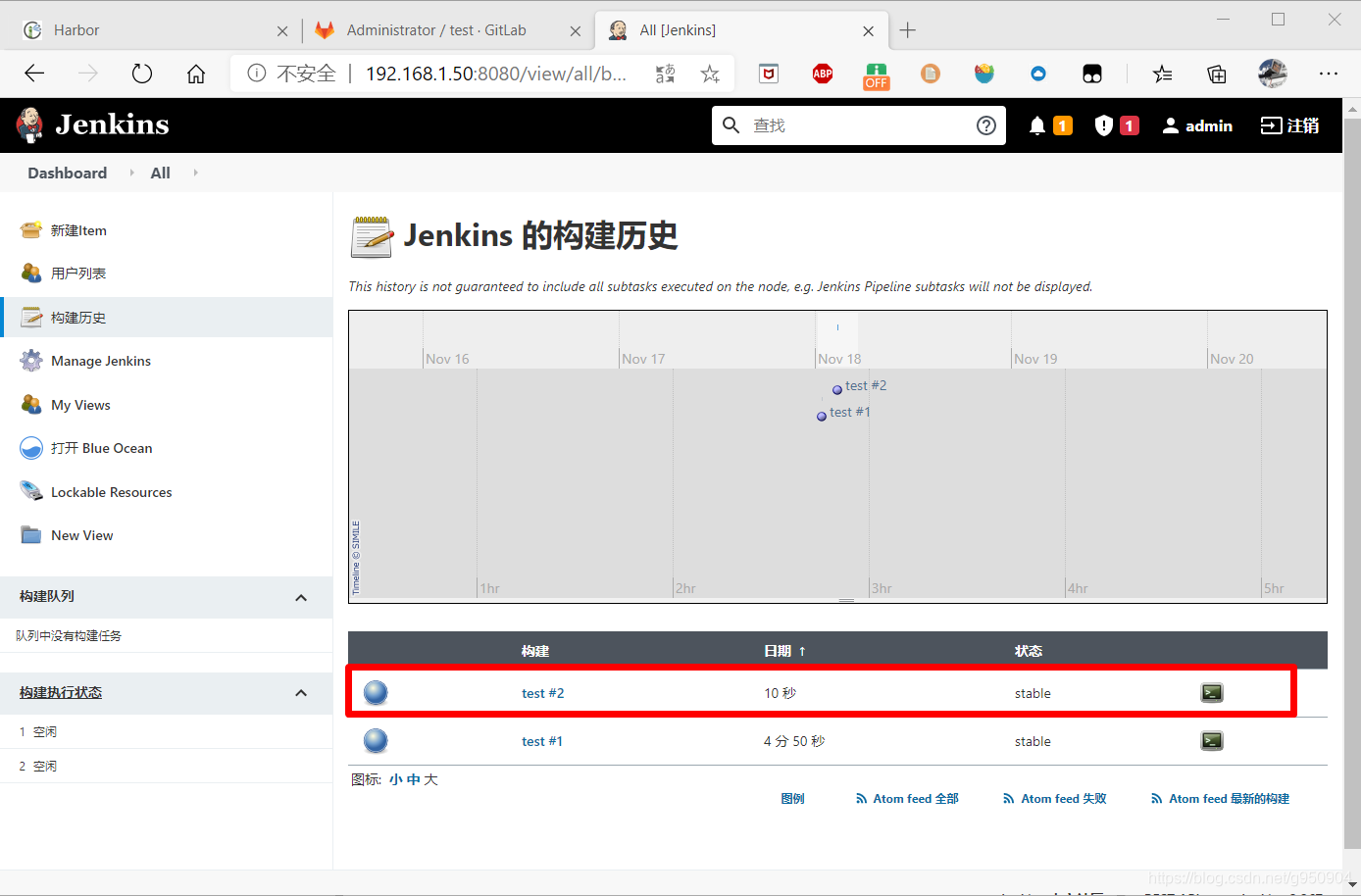Sort table by 日期 column header
Viewport: 1361px width, 896px height.
(x=784, y=651)
